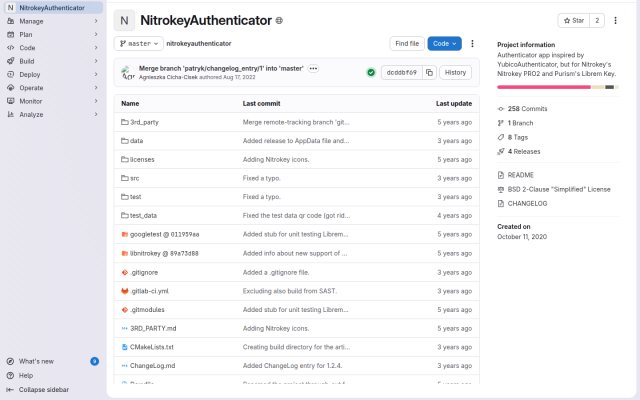This screenshot has height=400, width=640.
Task: Click the 3rd_party folder icon
Action: point(124,122)
